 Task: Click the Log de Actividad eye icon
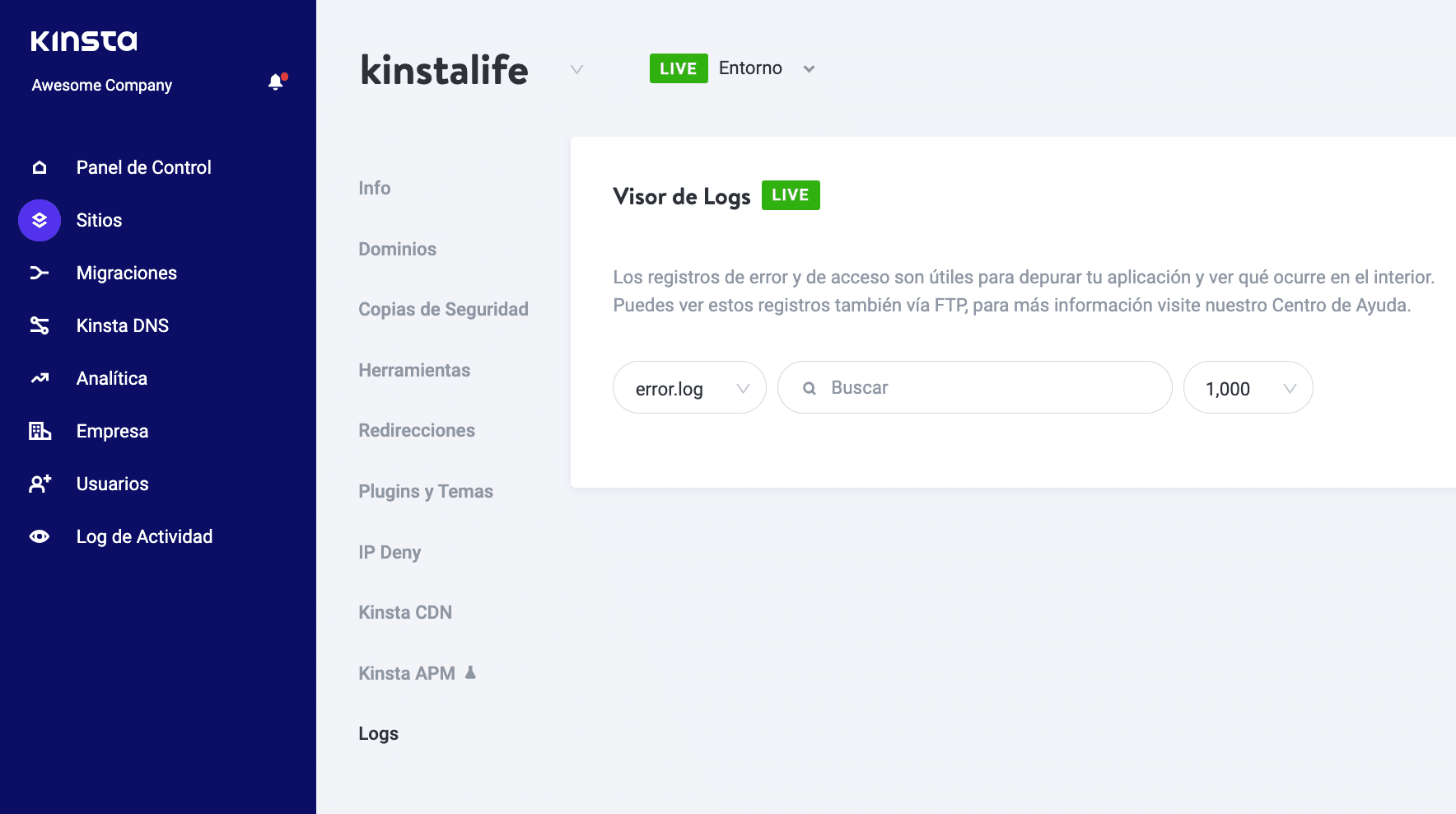[x=40, y=537]
